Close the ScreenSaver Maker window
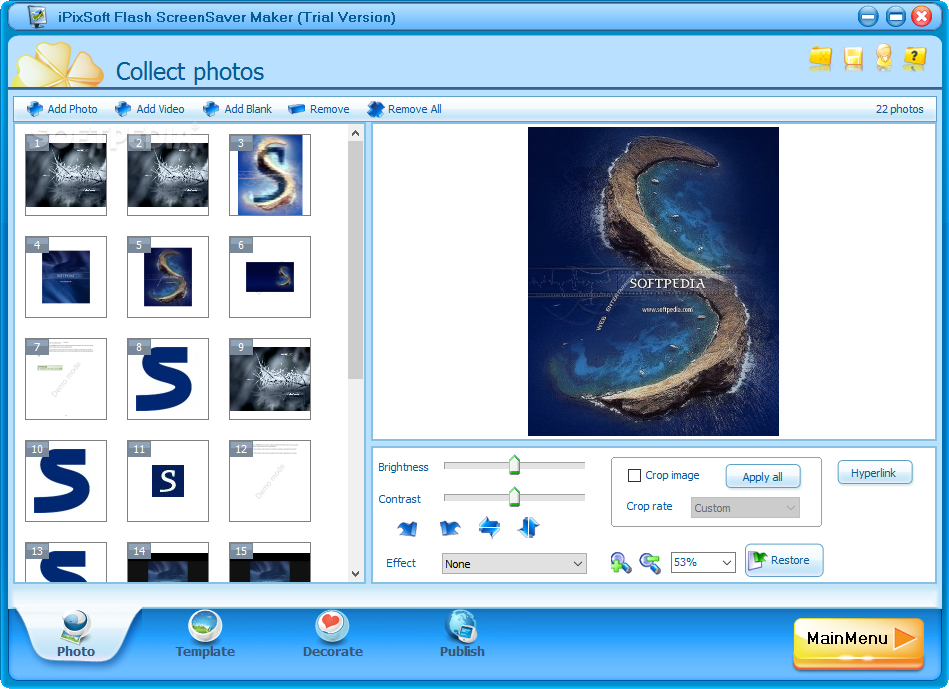 pos(922,16)
